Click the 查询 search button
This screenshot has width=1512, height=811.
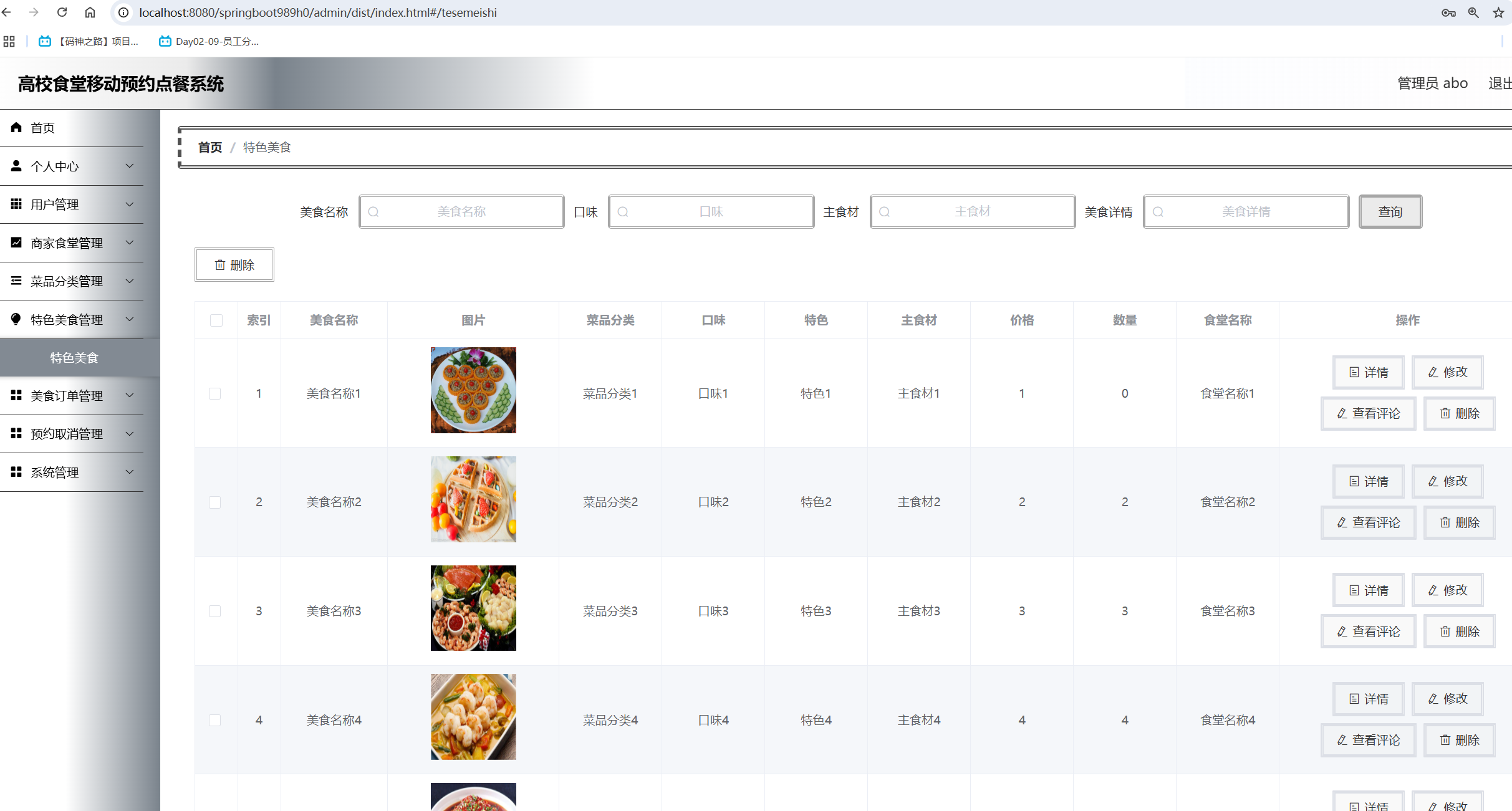tap(1390, 212)
